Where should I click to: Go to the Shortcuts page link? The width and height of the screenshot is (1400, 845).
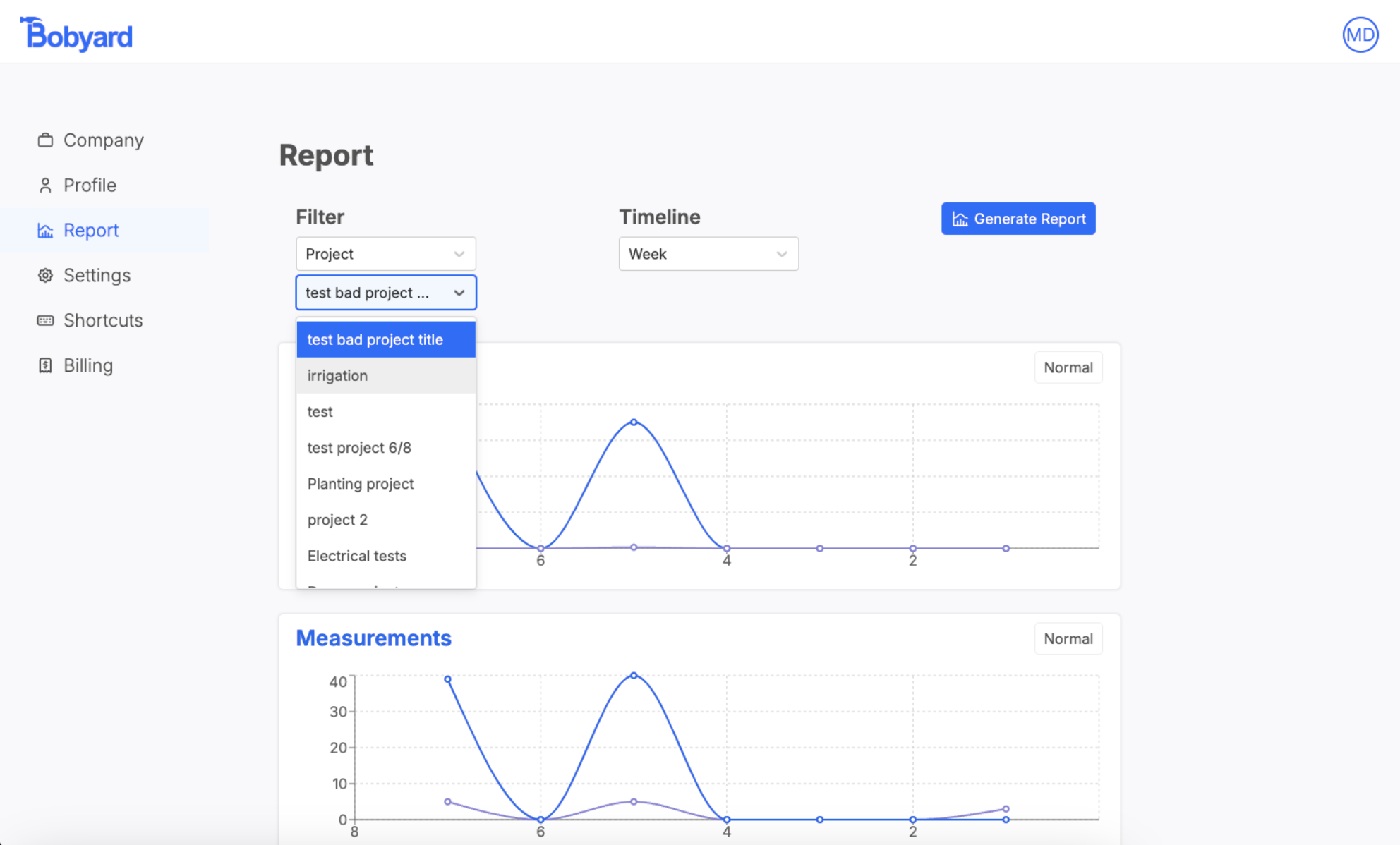[103, 321]
